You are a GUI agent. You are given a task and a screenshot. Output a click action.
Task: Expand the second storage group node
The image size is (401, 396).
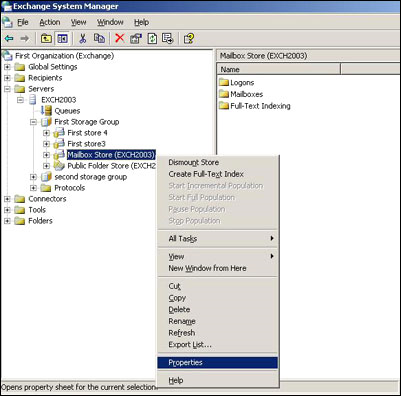[x=33, y=177]
